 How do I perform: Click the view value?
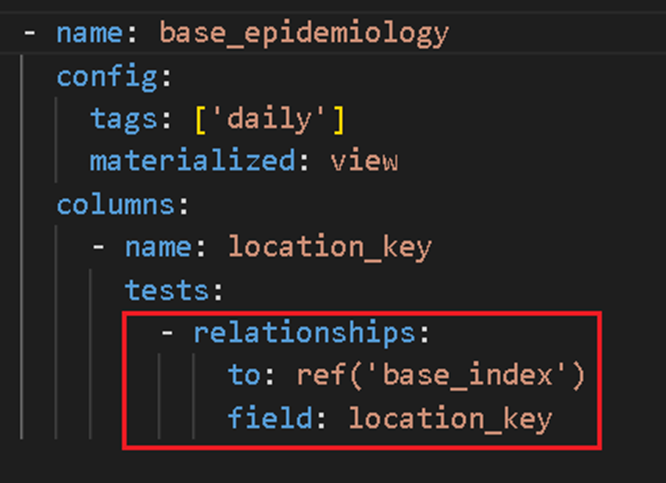pos(364,162)
